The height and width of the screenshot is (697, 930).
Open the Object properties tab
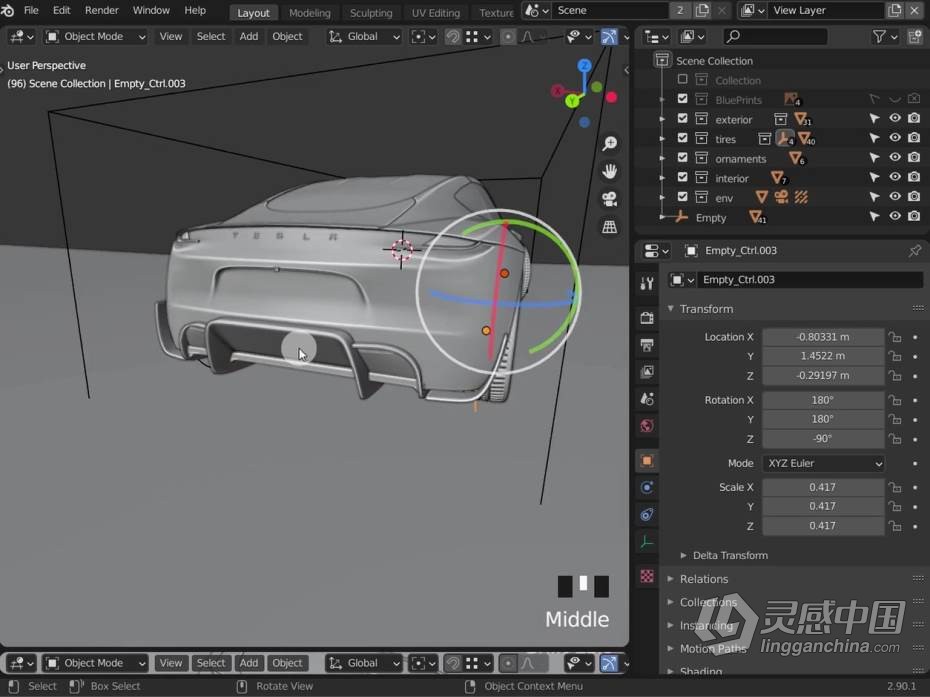(x=647, y=460)
